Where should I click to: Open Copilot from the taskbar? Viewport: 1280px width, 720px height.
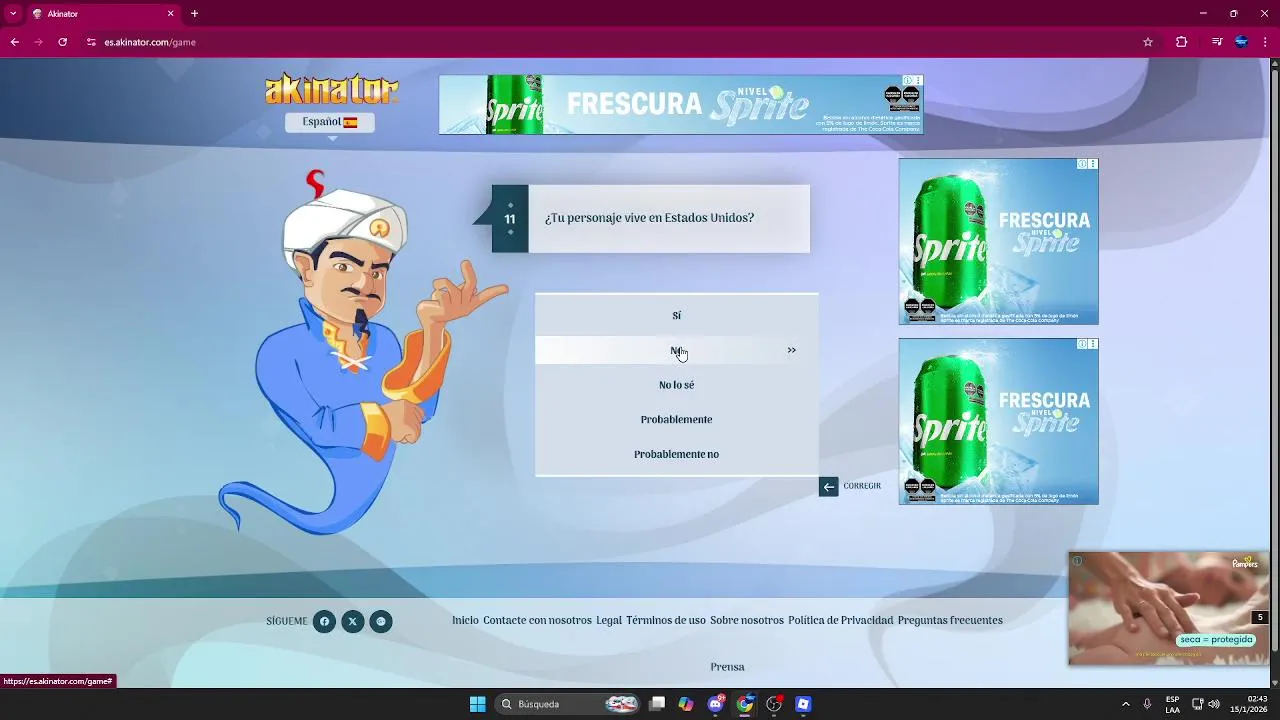coord(686,704)
